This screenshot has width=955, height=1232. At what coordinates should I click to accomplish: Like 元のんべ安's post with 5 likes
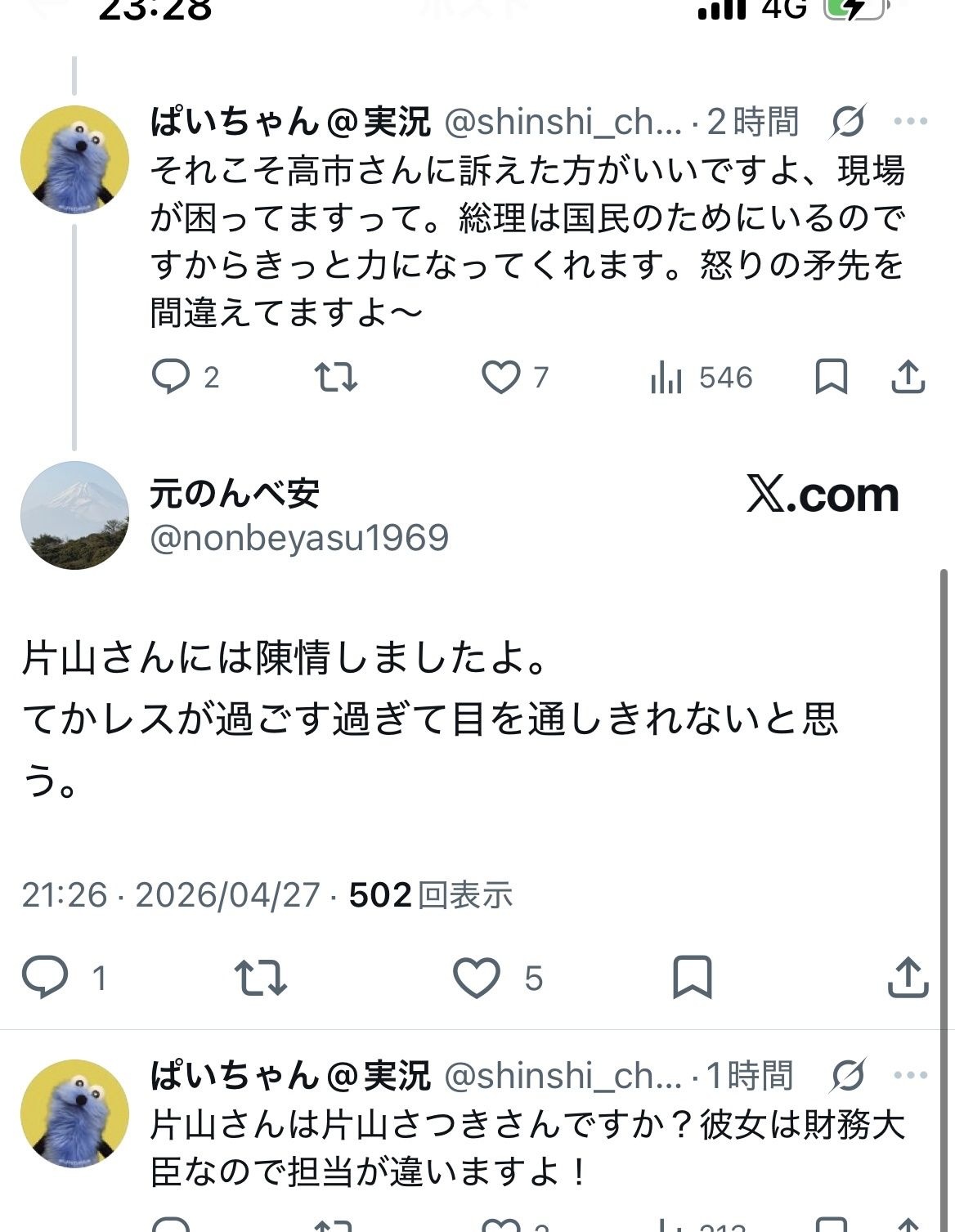click(x=477, y=977)
